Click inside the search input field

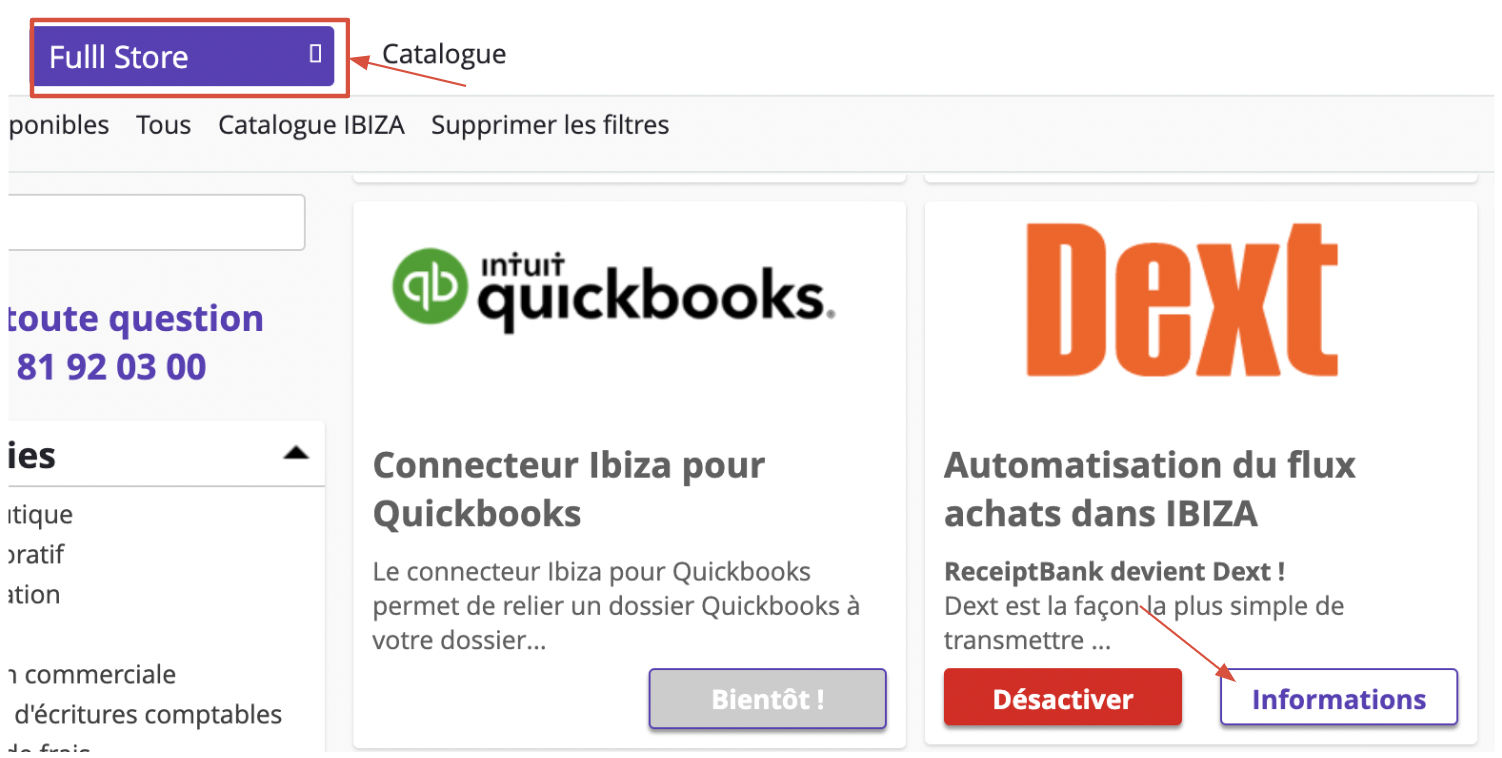[156, 222]
